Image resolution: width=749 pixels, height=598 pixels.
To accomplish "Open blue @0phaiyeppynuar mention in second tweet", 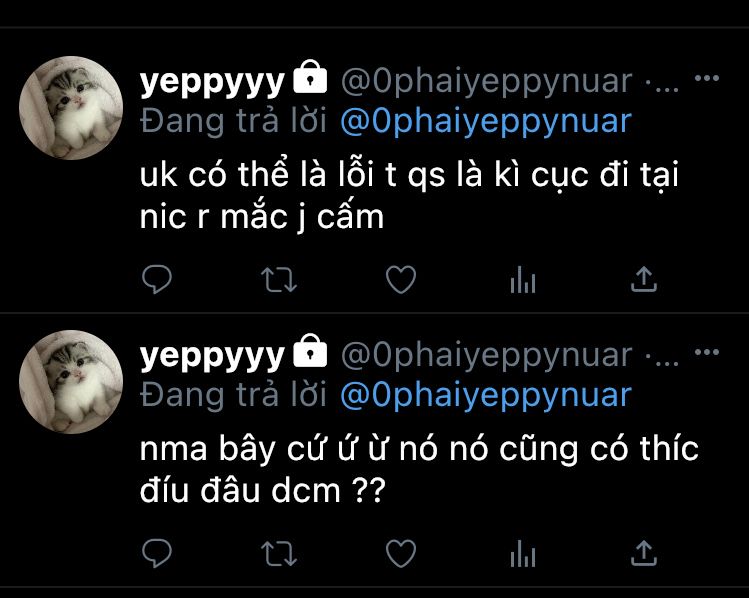I will tap(486, 396).
